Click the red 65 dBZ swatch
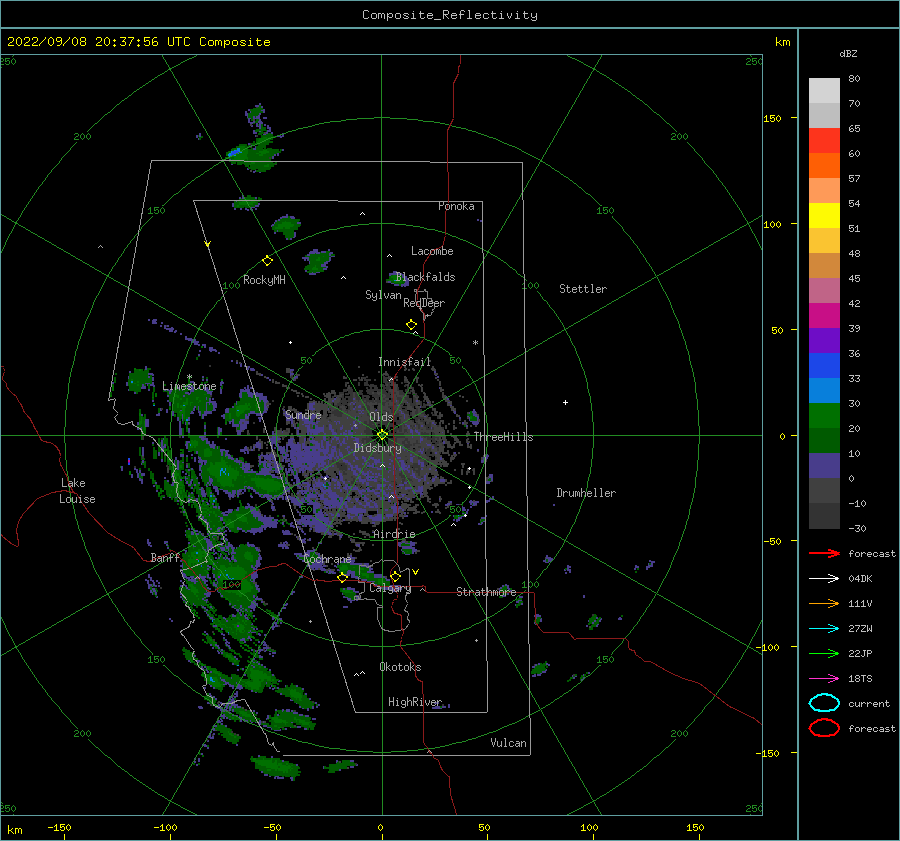Image resolution: width=900 pixels, height=841 pixels. [x=824, y=141]
